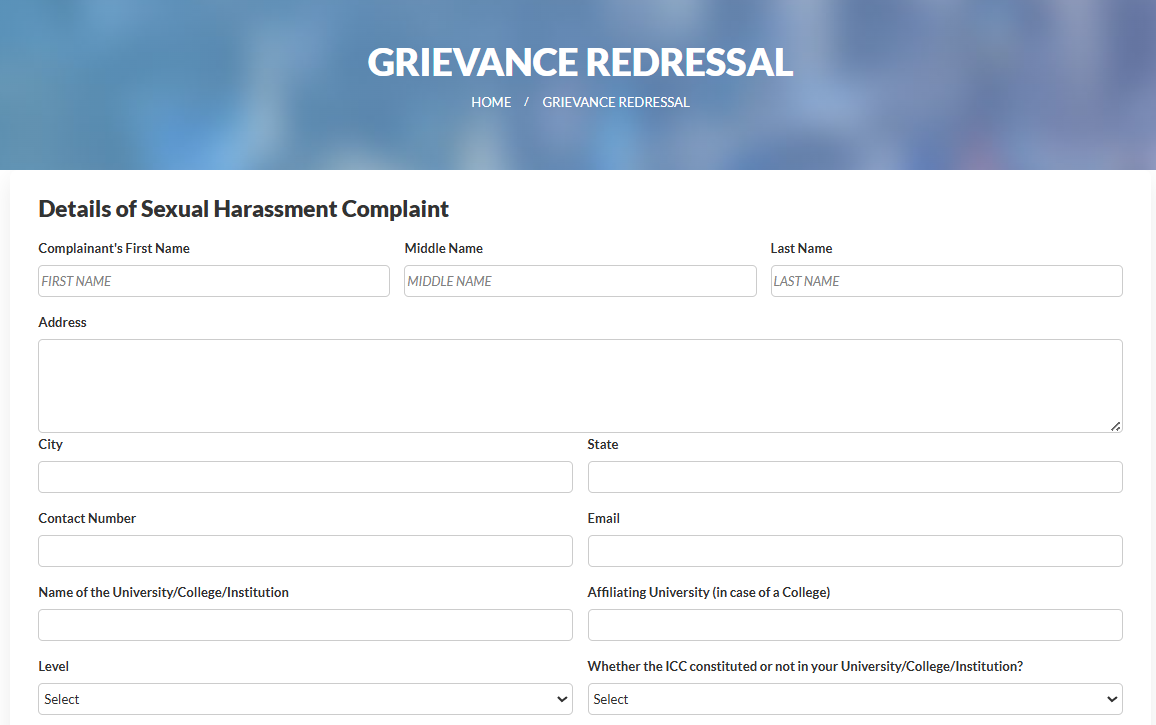
Task: Click the 'Details of Sexual Harassment Complaint' heading
Action: pyautogui.click(x=243, y=209)
